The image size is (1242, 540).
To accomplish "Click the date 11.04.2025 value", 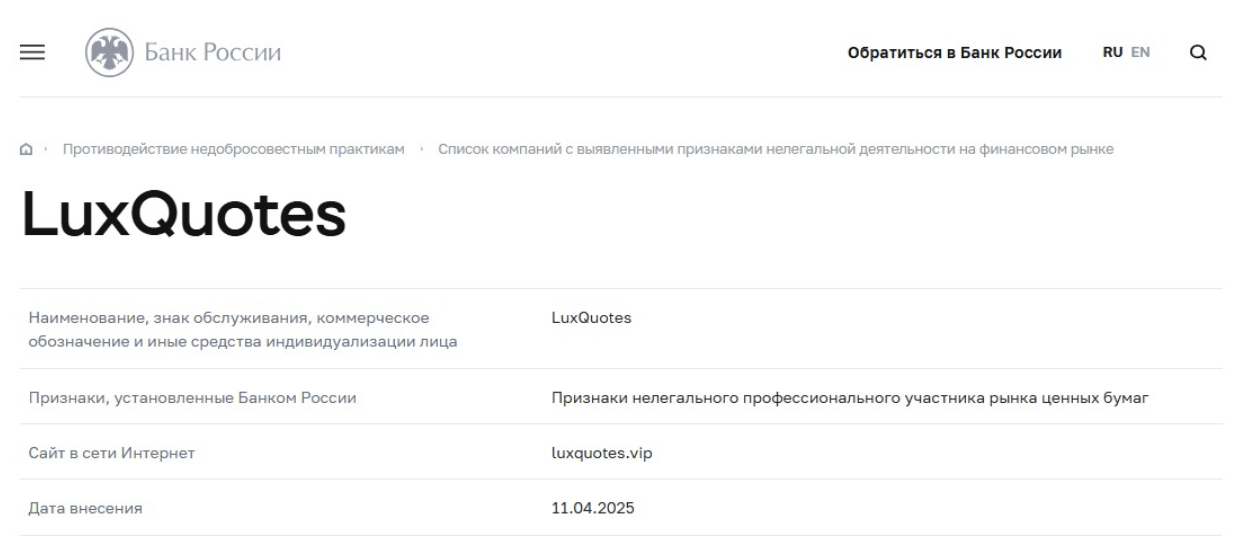I will pos(593,508).
